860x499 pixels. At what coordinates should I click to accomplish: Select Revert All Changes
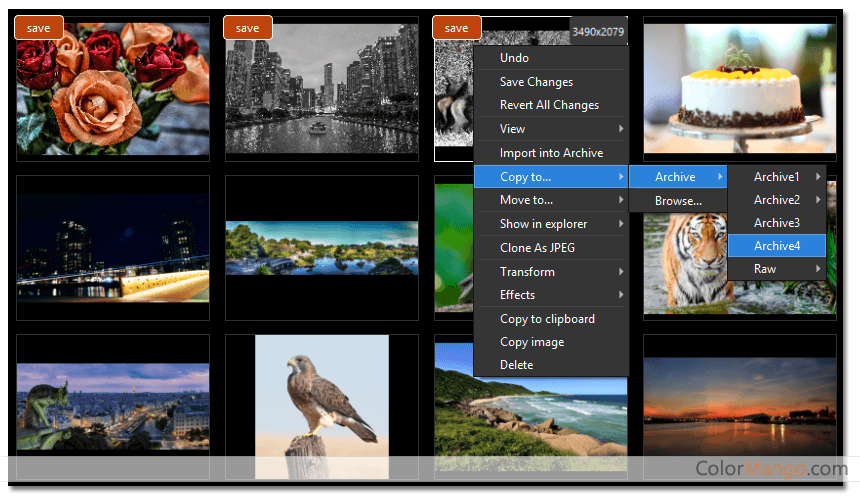point(551,105)
